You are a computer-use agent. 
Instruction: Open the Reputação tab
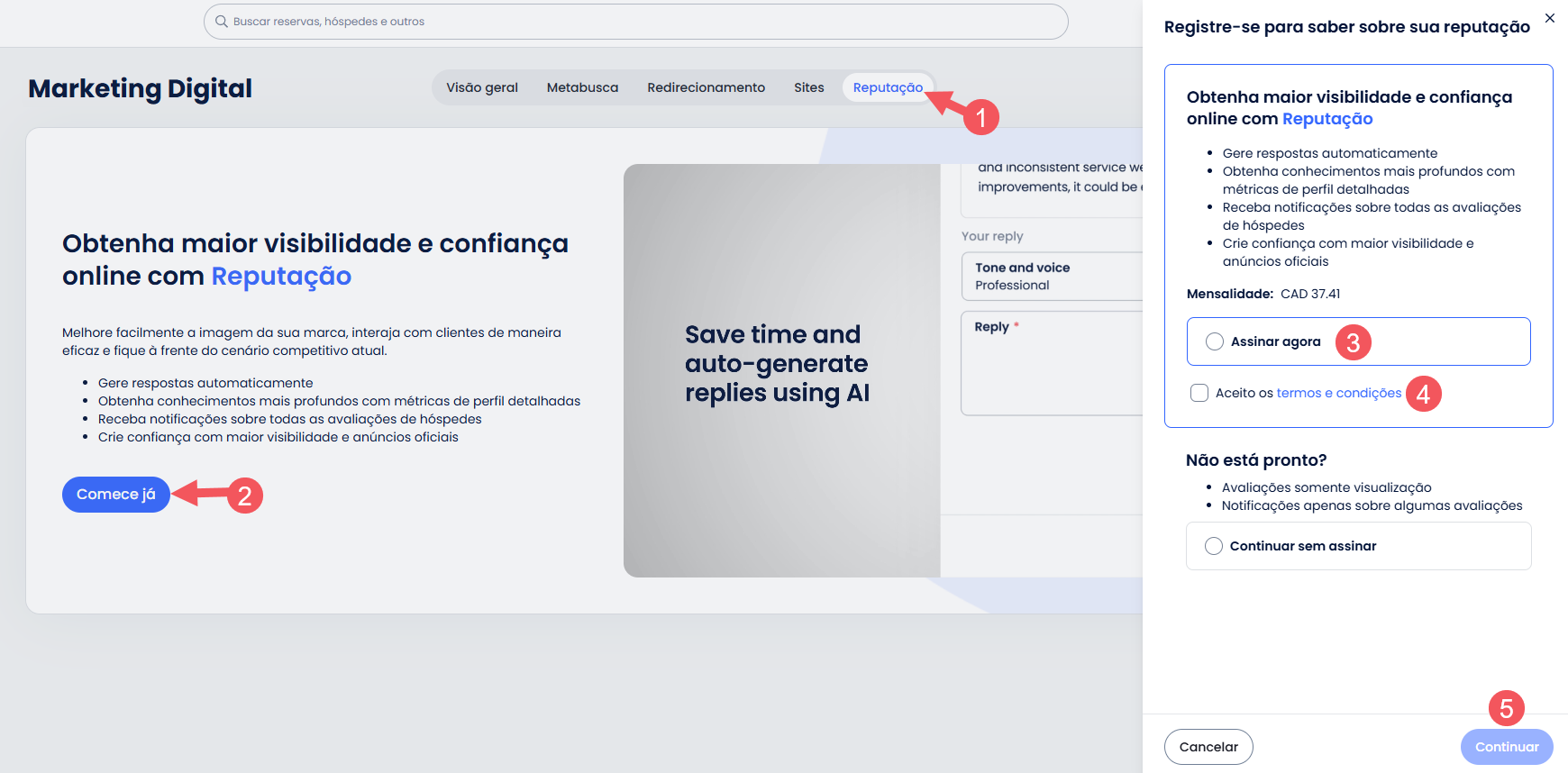pyautogui.click(x=888, y=87)
